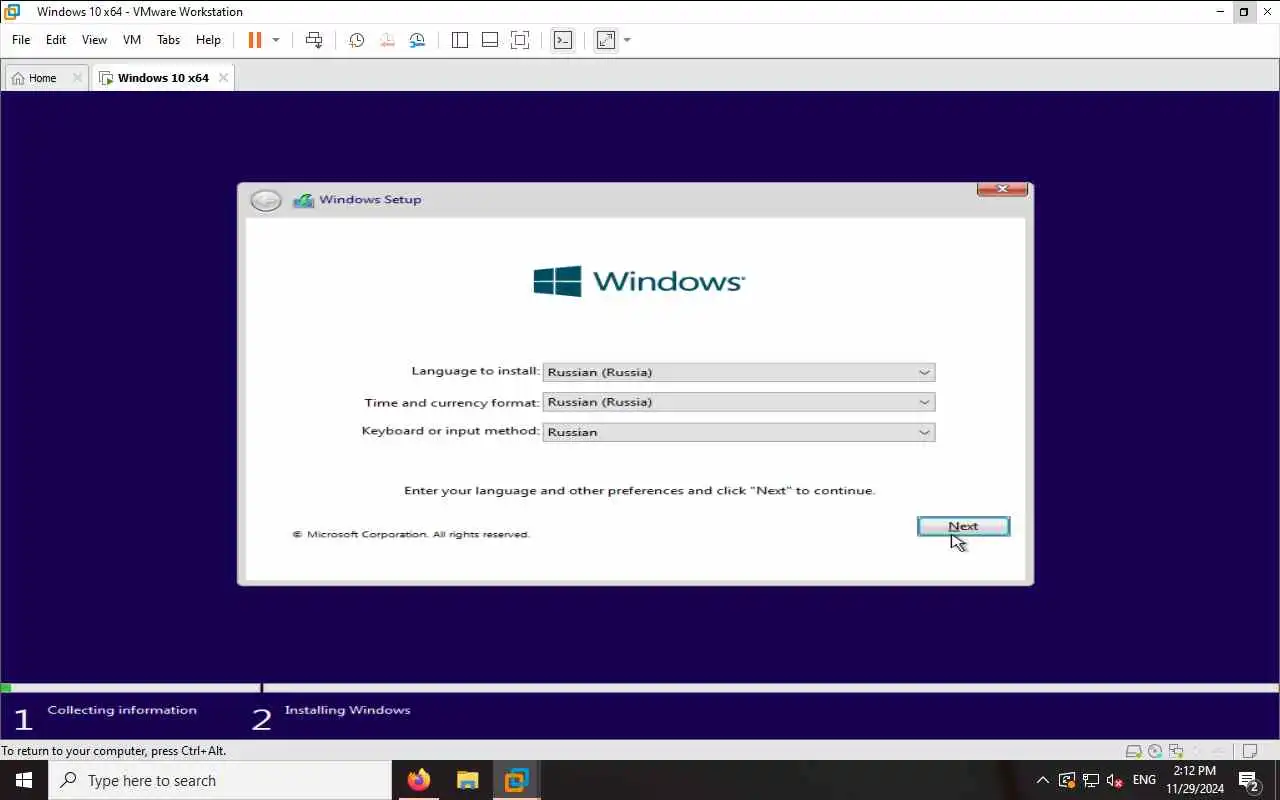Open the power options dropdown arrow beside pause
Viewport: 1280px width, 800px height.
(276, 40)
